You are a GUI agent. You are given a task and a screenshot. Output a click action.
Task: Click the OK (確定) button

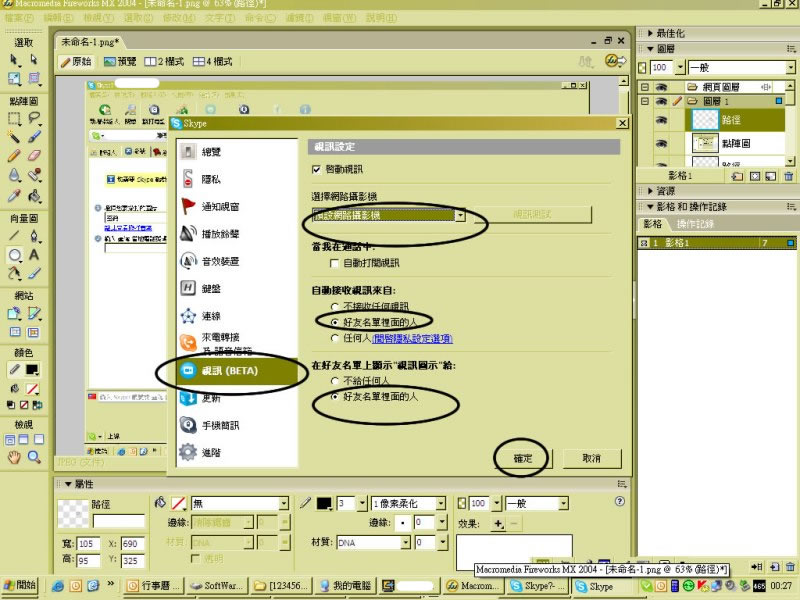(522, 458)
